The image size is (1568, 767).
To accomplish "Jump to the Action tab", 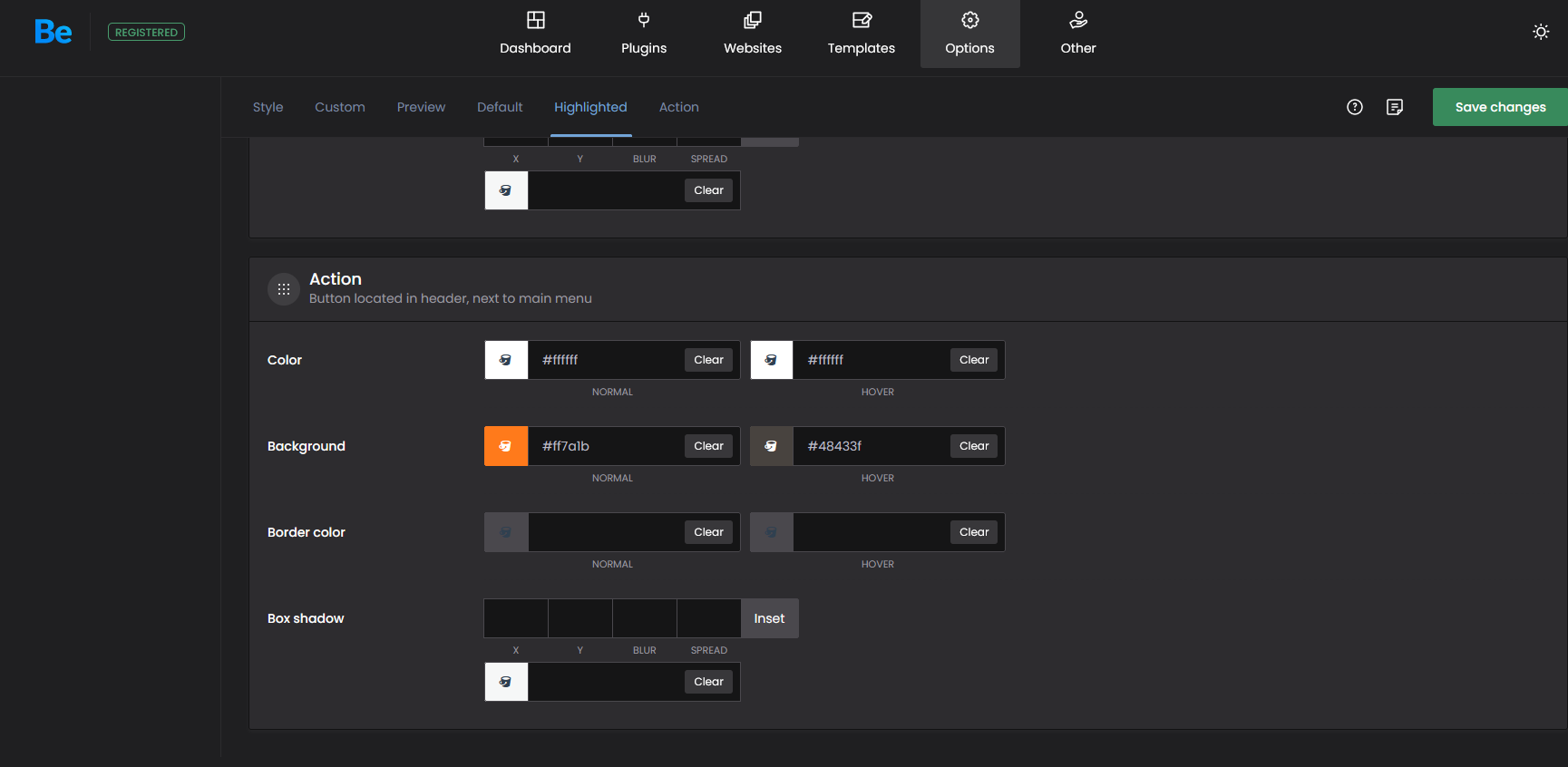I will [x=678, y=107].
